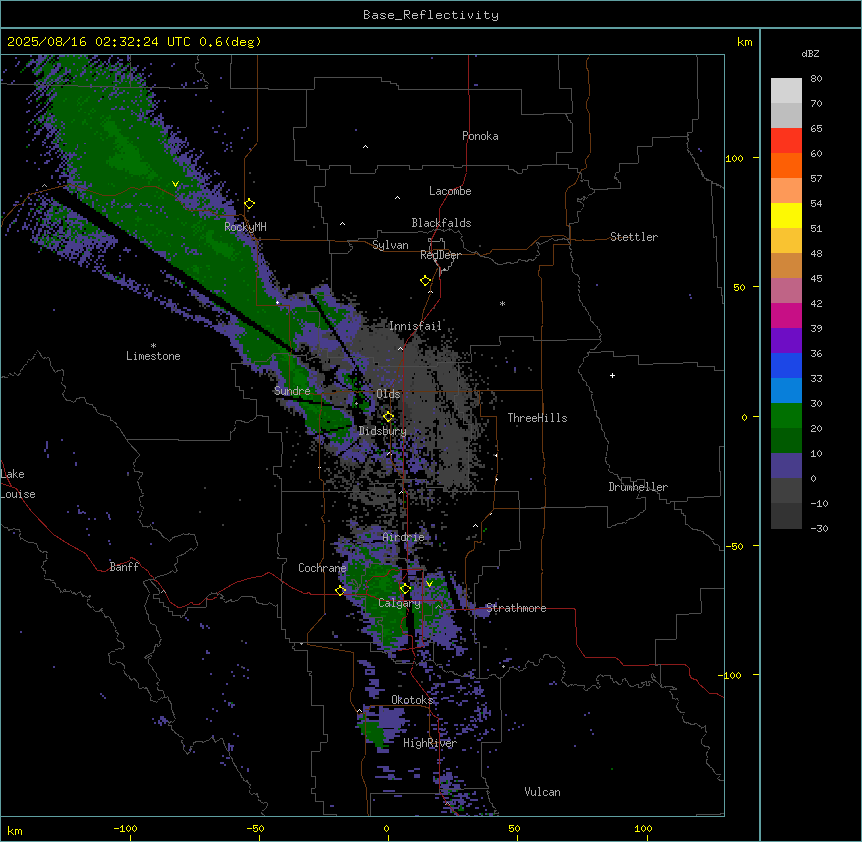This screenshot has width=862, height=842.
Task: Click the yellow V marker east of Calgary
Action: coord(429,584)
